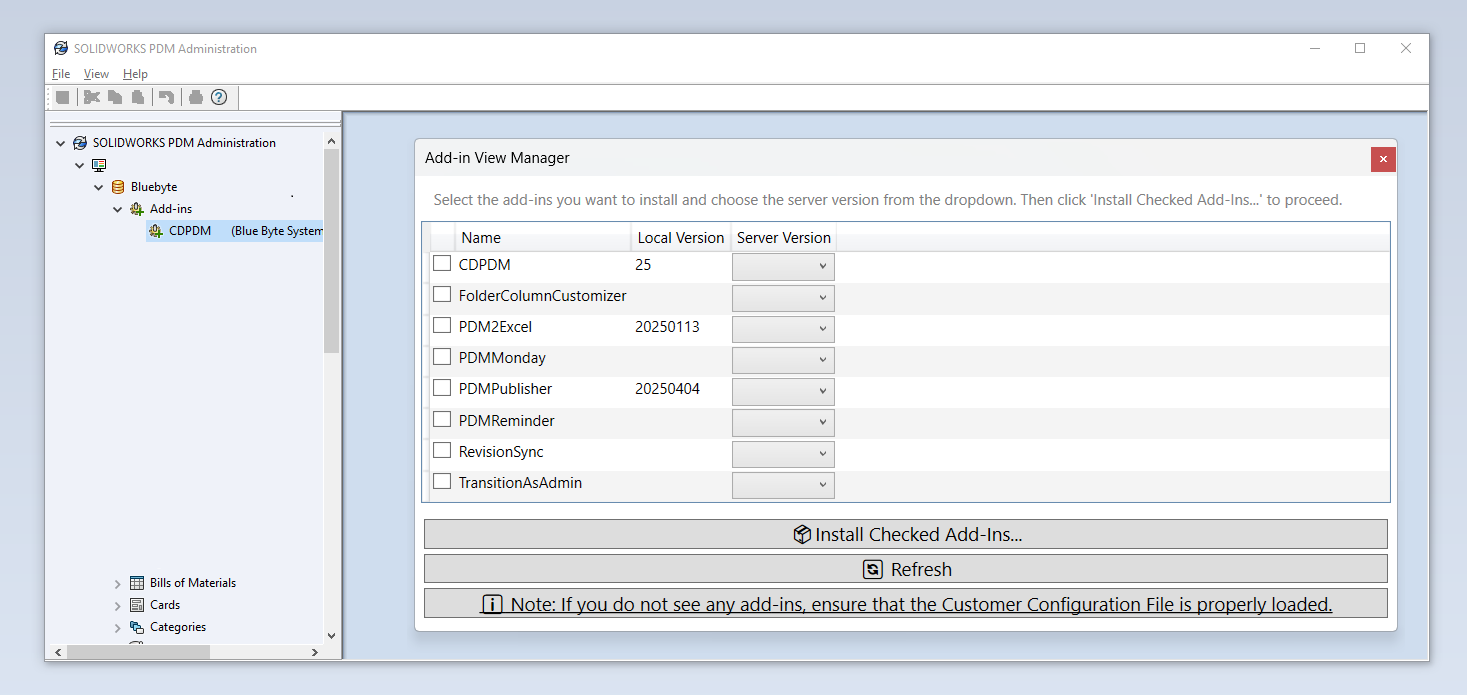Image resolution: width=1467 pixels, height=695 pixels.
Task: Click the Save toolbar icon
Action: click(63, 97)
